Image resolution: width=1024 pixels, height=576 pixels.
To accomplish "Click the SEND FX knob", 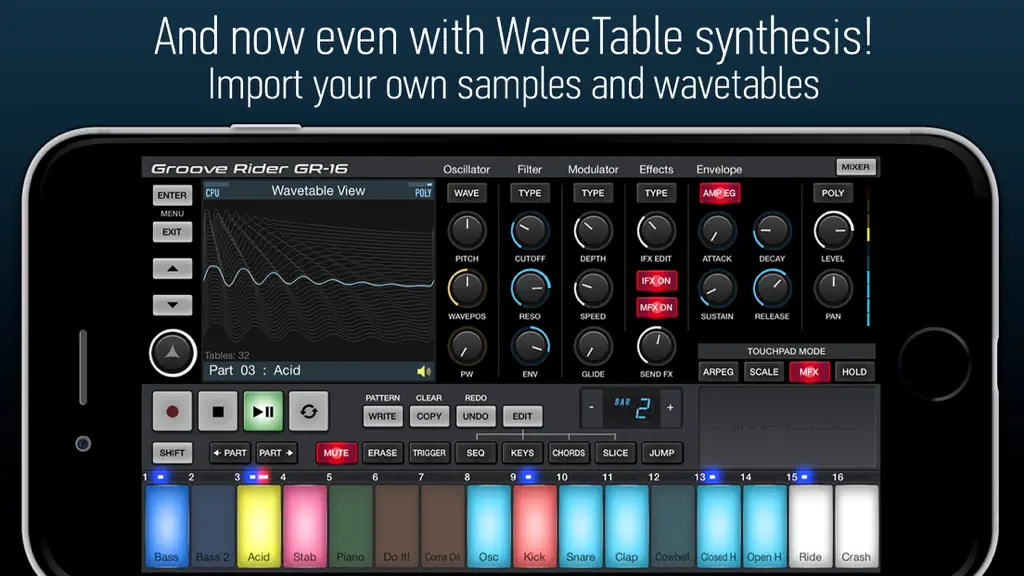I will pos(656,347).
